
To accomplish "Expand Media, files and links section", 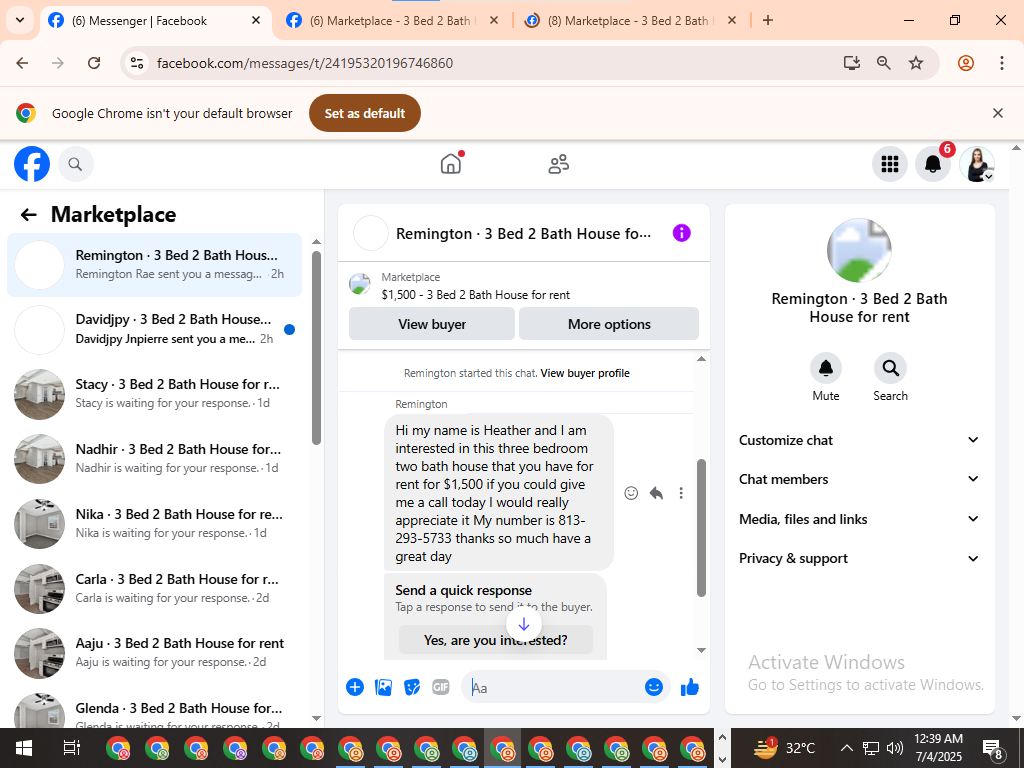I will (859, 519).
